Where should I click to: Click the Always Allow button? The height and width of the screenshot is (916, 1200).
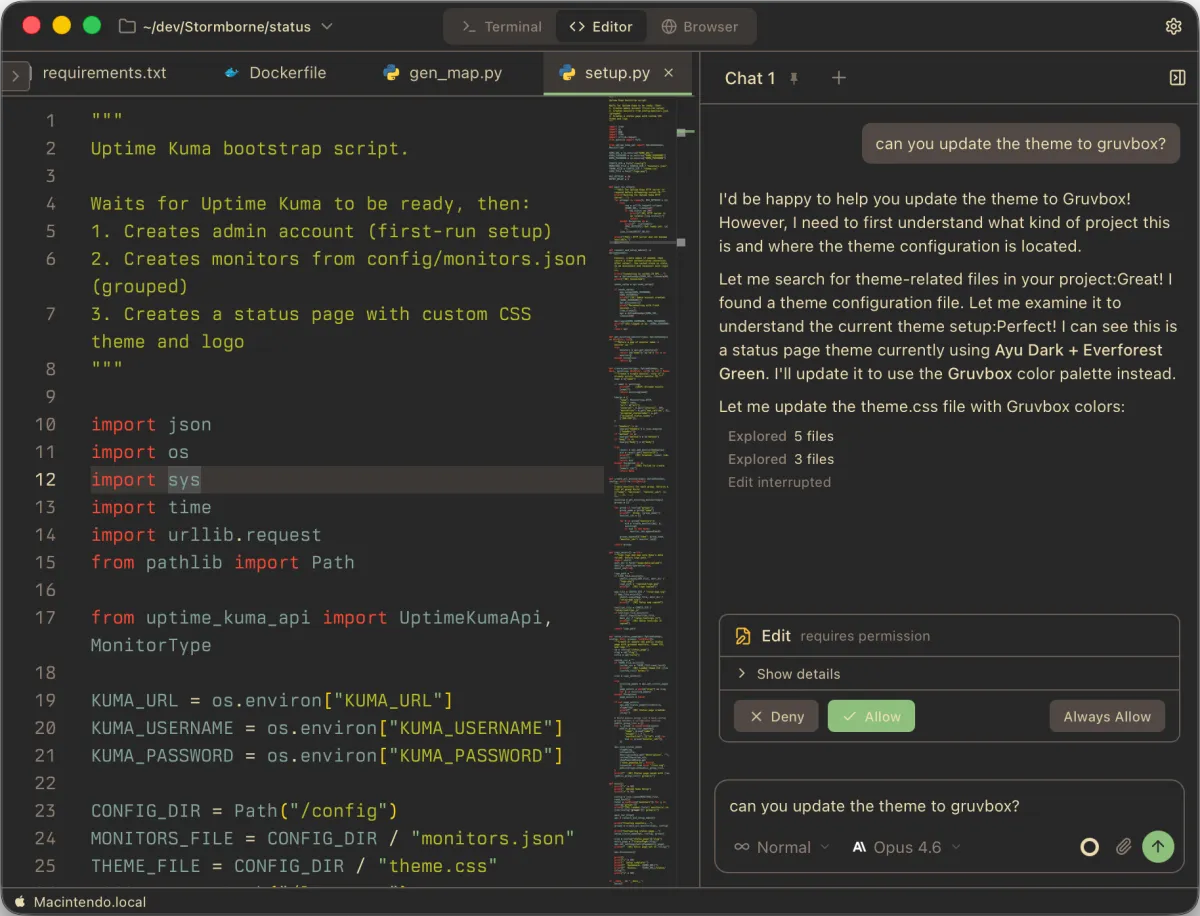coord(1107,716)
